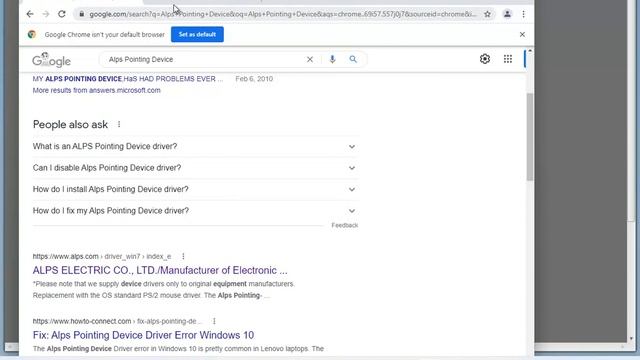The height and width of the screenshot is (360, 640).
Task: Open ALPS ELECTRIC CO., LTD. Manufacturer result
Action: [x=160, y=270]
